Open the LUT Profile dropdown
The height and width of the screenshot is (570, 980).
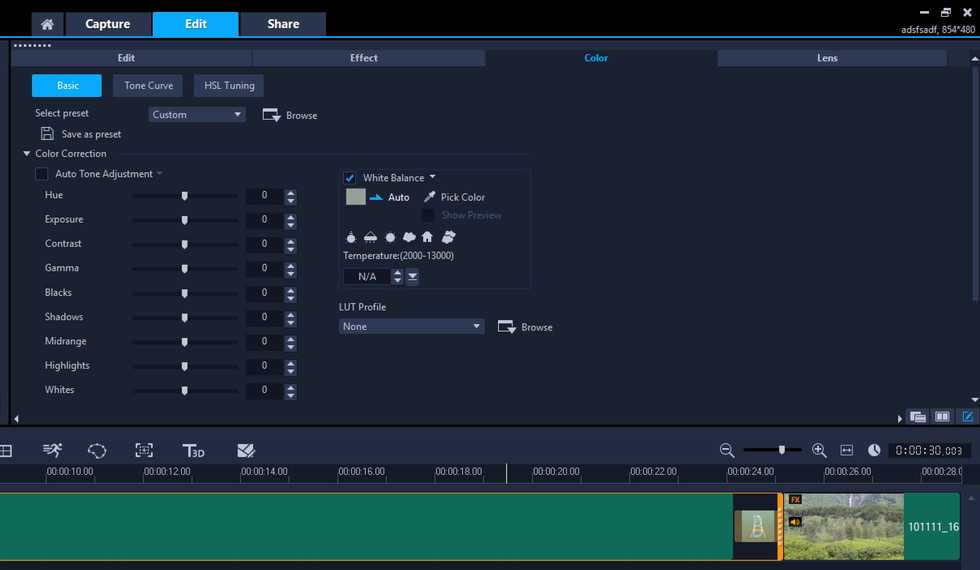411,327
